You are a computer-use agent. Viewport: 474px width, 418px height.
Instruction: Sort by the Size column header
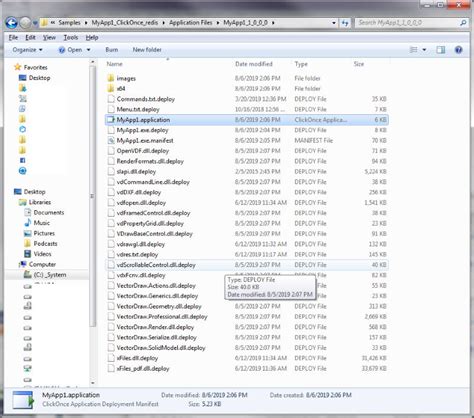pos(359,64)
